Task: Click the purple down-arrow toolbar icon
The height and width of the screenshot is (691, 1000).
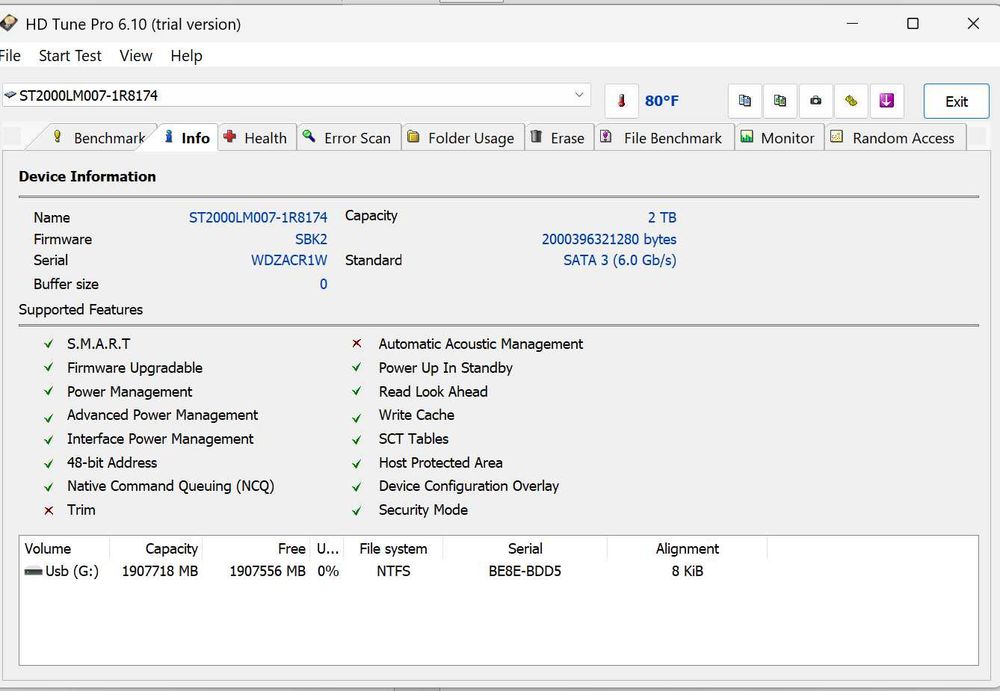Action: click(x=886, y=101)
